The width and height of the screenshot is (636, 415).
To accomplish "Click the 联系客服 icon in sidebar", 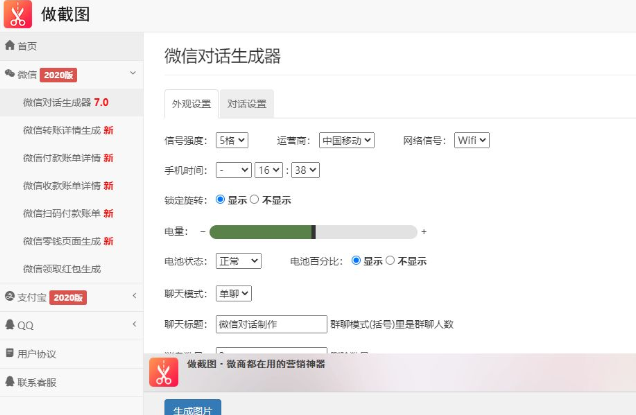I will 10,381.
